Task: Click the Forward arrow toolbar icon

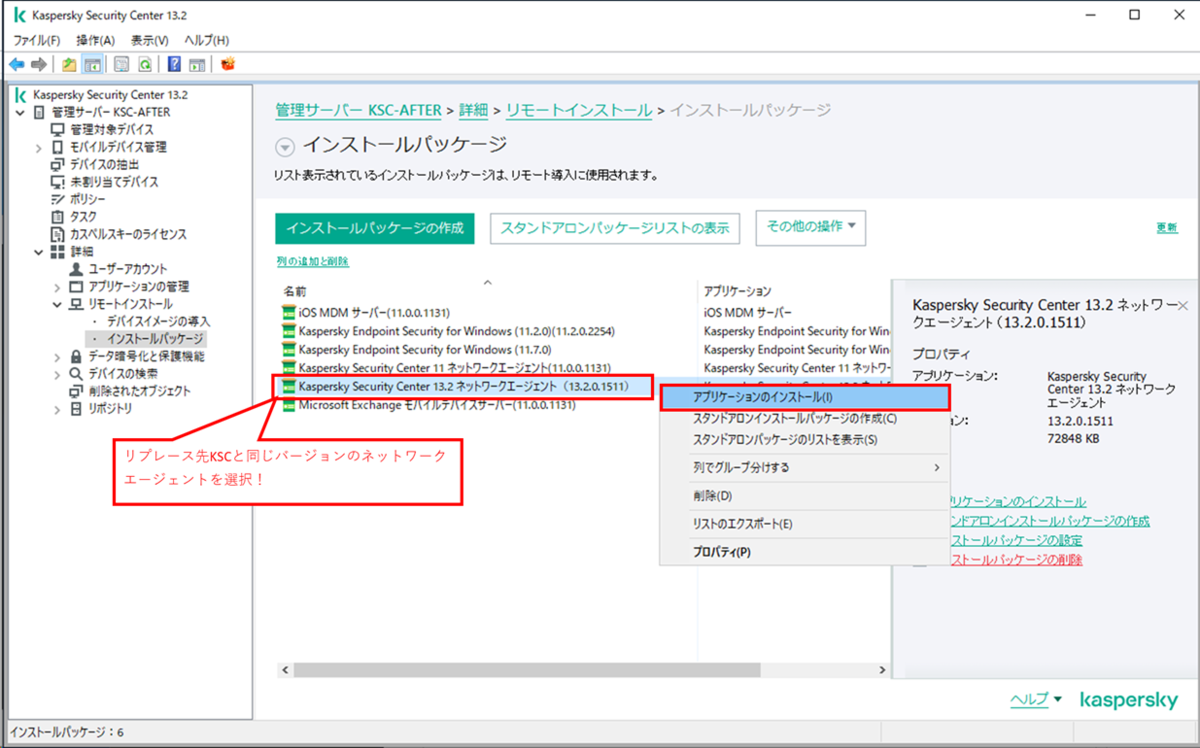Action: (39, 64)
